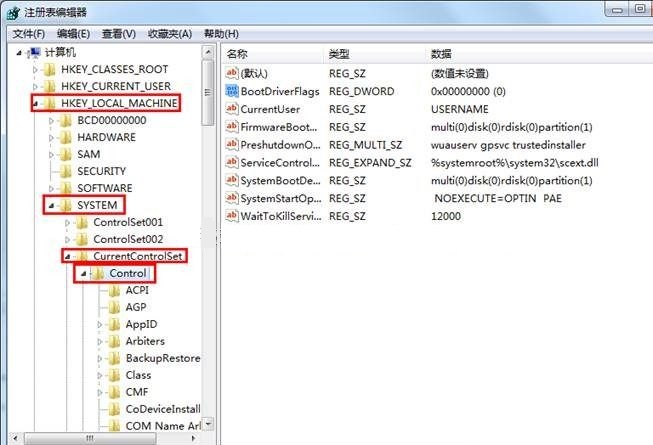Select the BootDriverFlags DWORD value icon

coord(232,91)
